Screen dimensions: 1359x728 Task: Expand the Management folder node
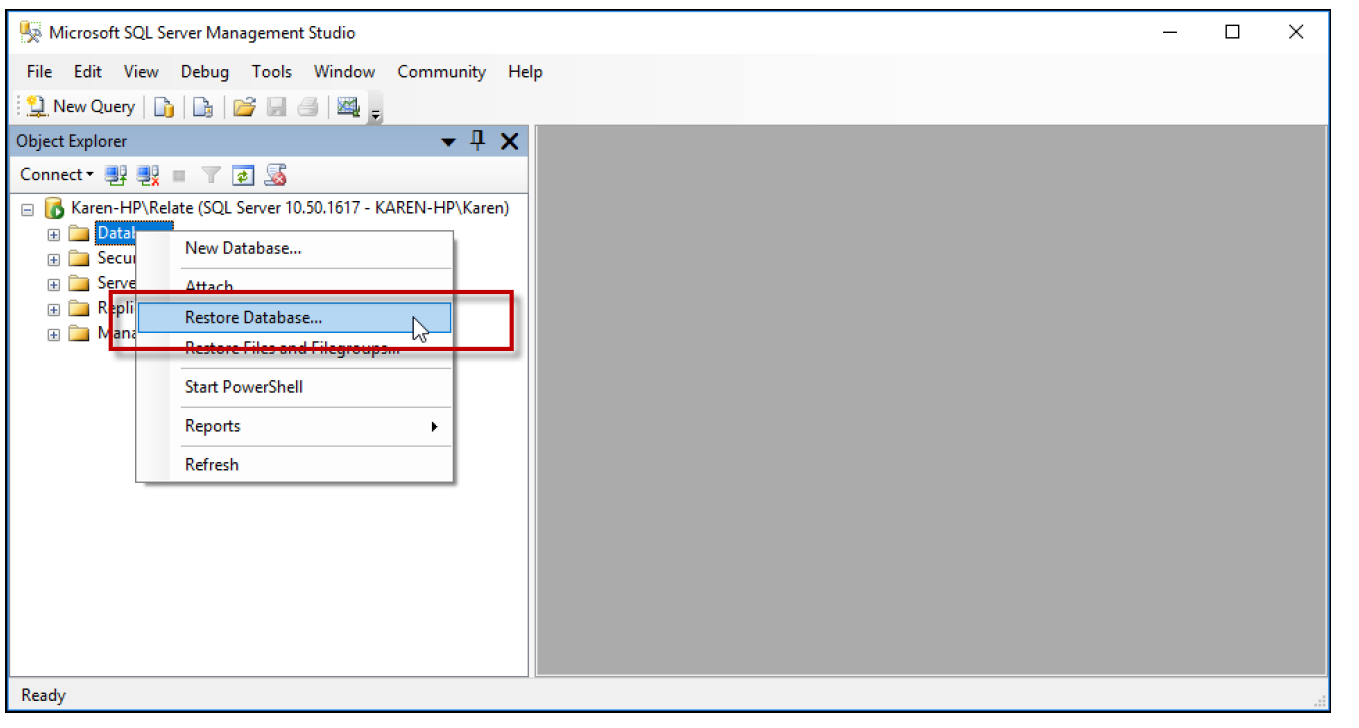point(54,335)
